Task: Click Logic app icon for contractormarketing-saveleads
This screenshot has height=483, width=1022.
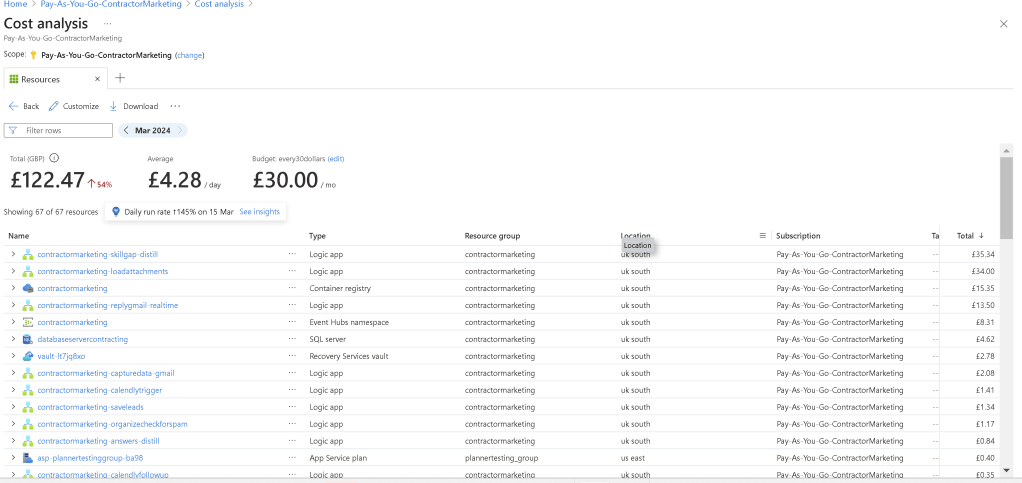Action: 28,407
